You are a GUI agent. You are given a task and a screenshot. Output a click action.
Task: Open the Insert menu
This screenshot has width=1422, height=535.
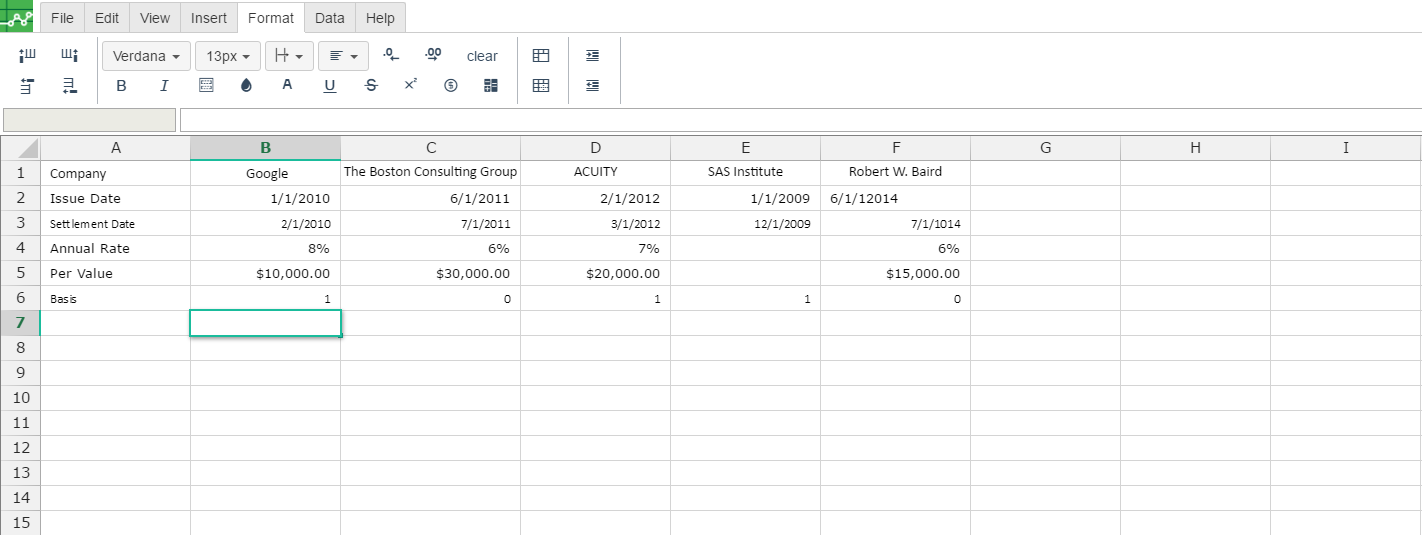[209, 18]
